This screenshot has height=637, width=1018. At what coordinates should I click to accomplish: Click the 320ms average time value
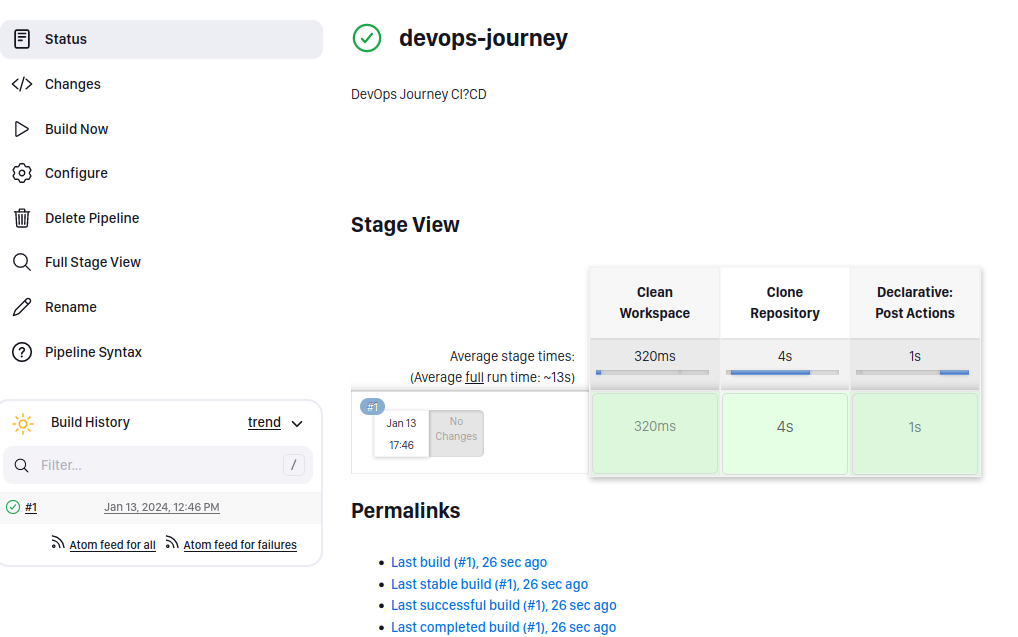click(x=654, y=356)
